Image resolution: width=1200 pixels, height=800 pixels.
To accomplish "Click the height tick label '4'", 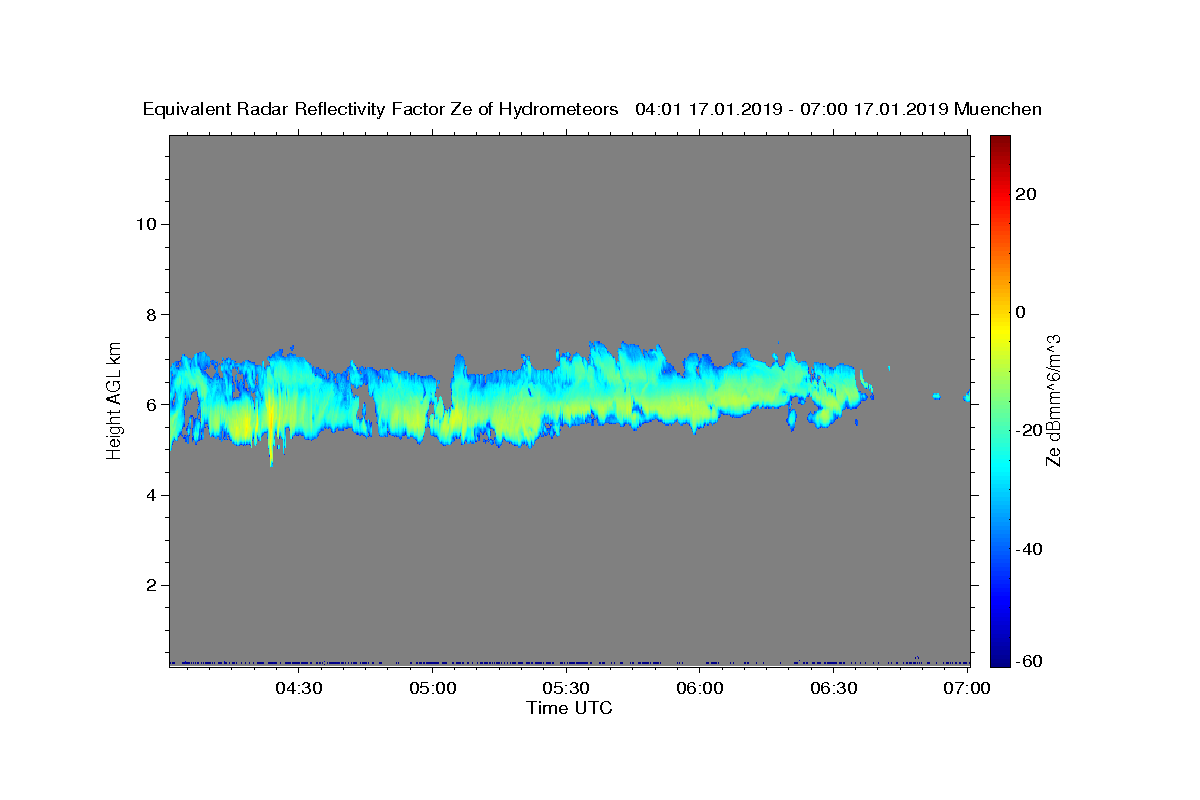I will tap(149, 495).
